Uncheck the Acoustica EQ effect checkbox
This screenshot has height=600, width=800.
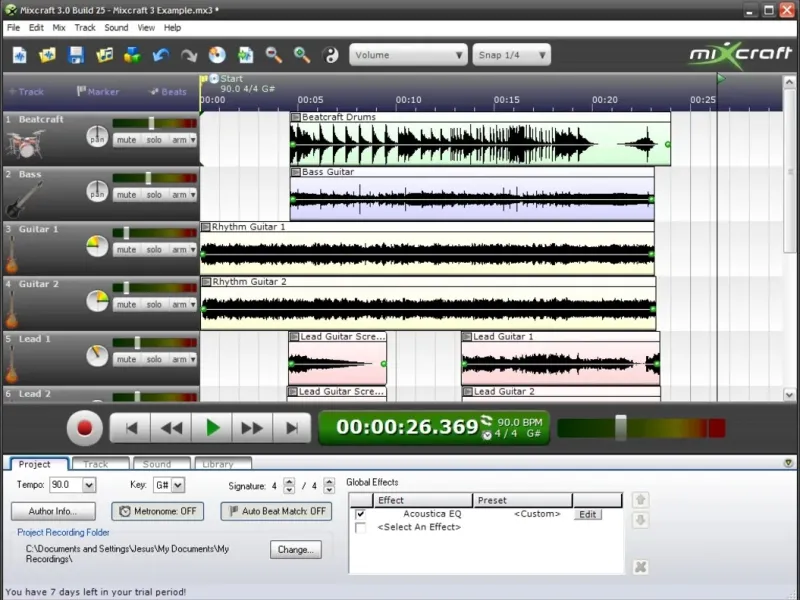(x=360, y=514)
